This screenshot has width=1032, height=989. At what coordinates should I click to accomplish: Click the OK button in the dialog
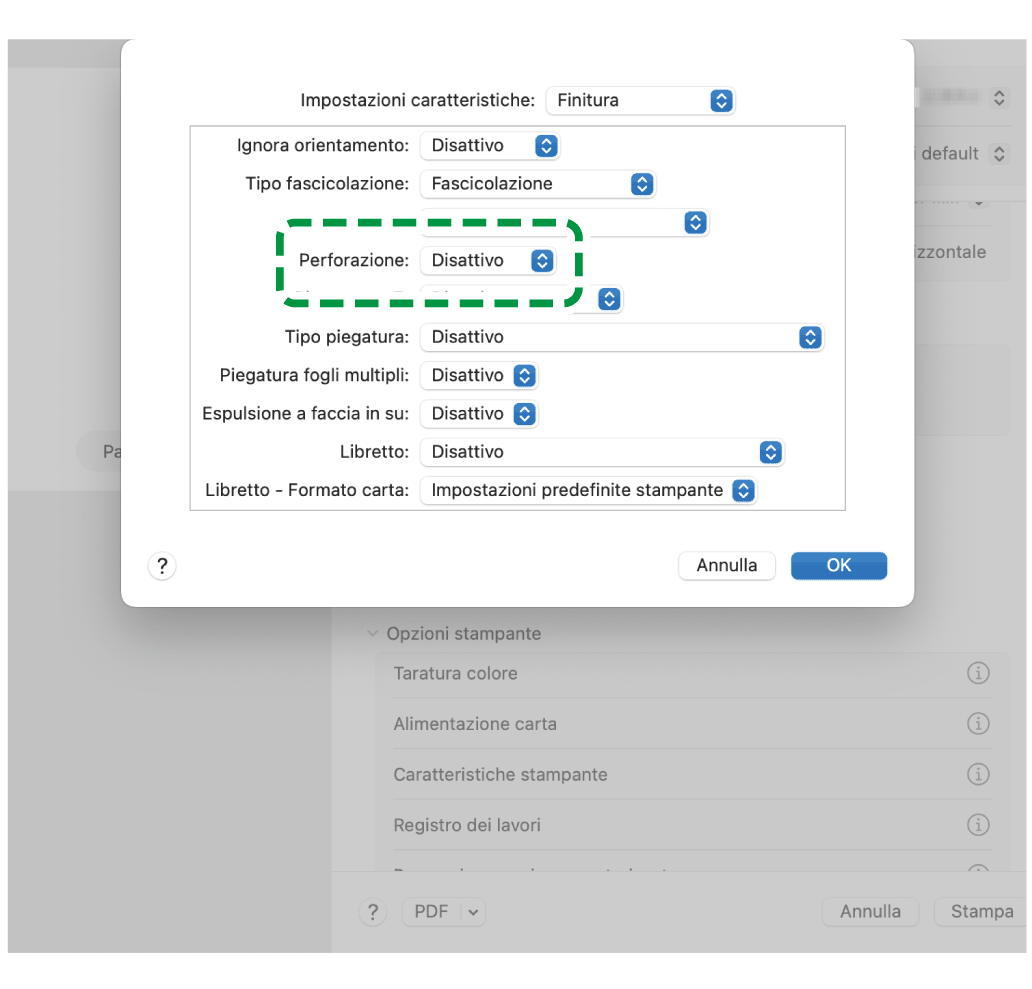click(x=838, y=566)
